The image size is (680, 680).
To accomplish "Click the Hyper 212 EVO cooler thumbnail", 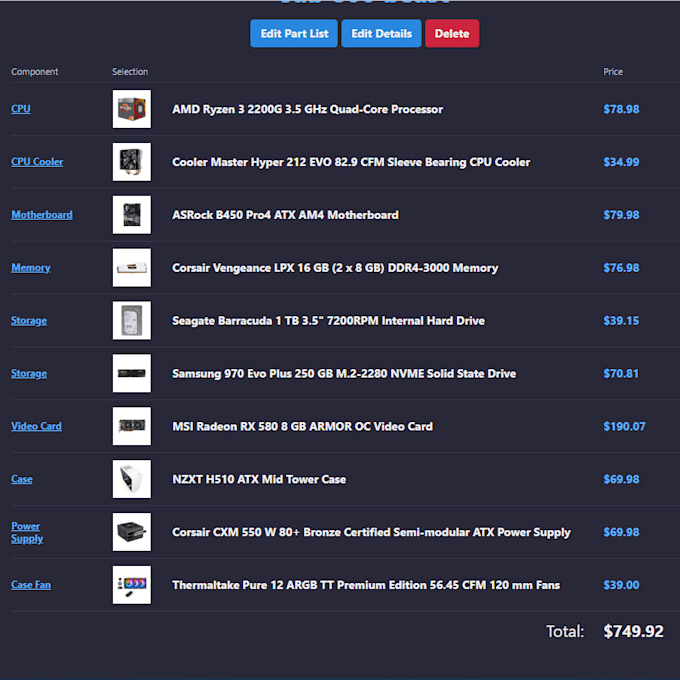I will click(132, 162).
